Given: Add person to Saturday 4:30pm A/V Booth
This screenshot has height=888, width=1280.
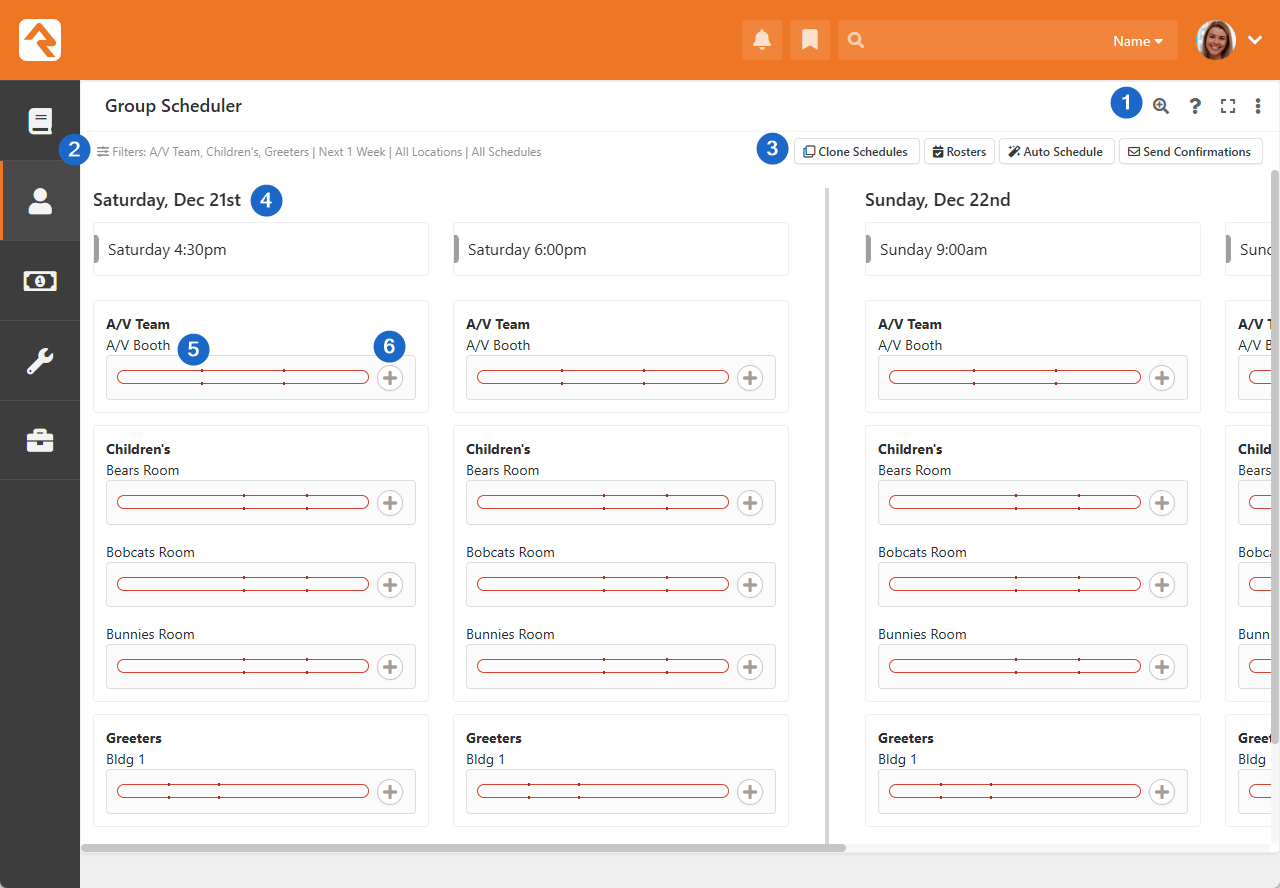Looking at the screenshot, I should point(390,377).
